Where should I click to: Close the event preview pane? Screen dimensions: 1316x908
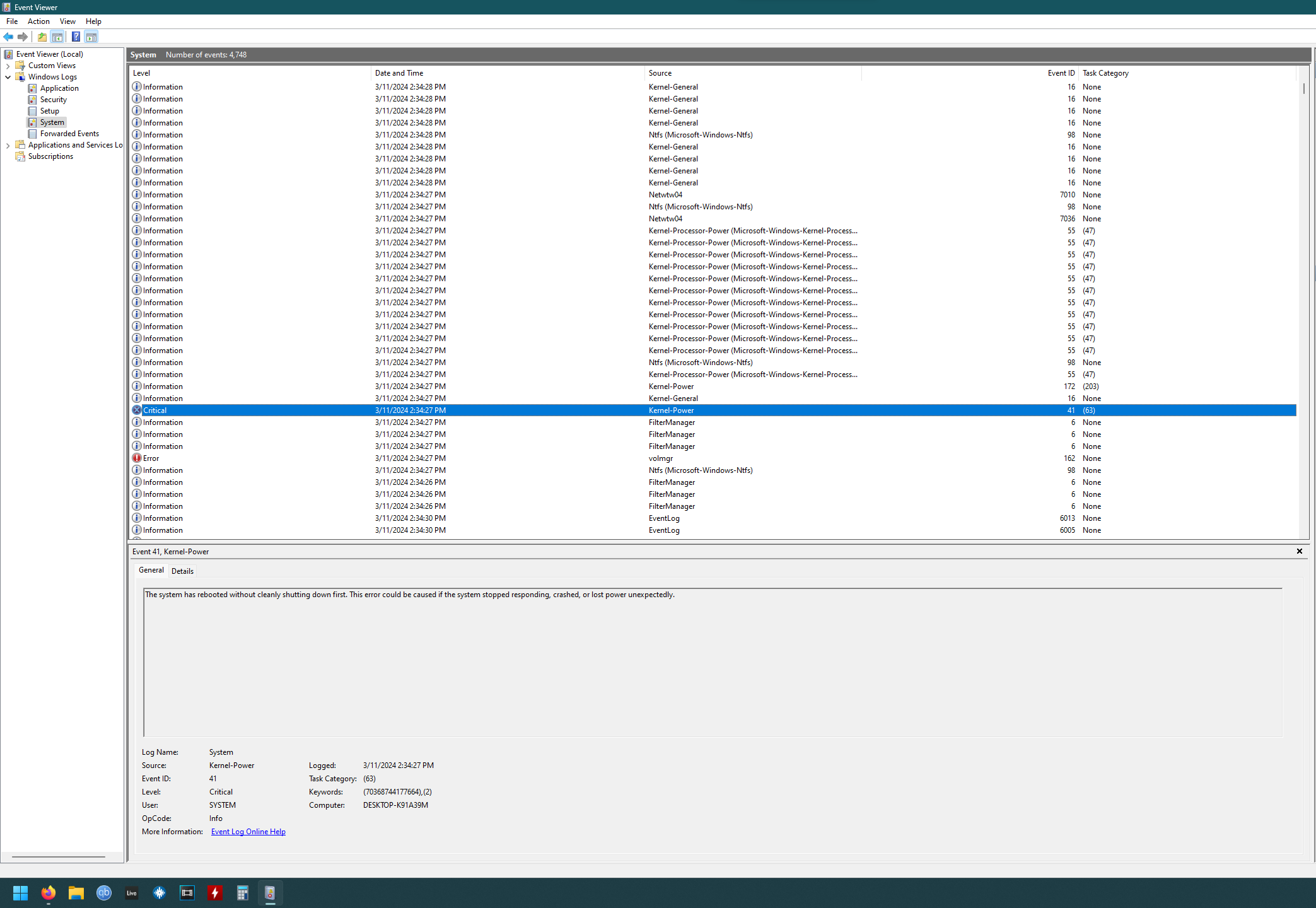[x=1299, y=551]
